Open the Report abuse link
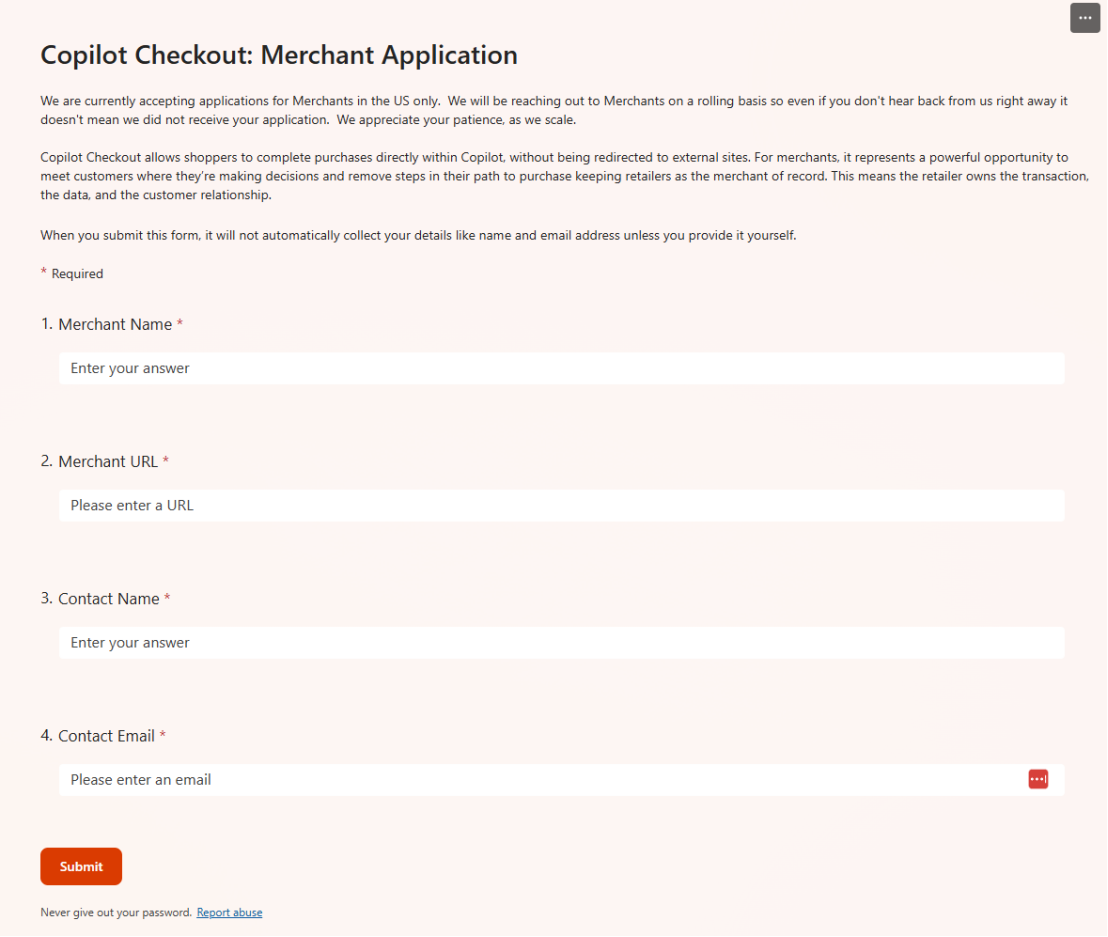The width and height of the screenshot is (1108, 937). click(230, 912)
